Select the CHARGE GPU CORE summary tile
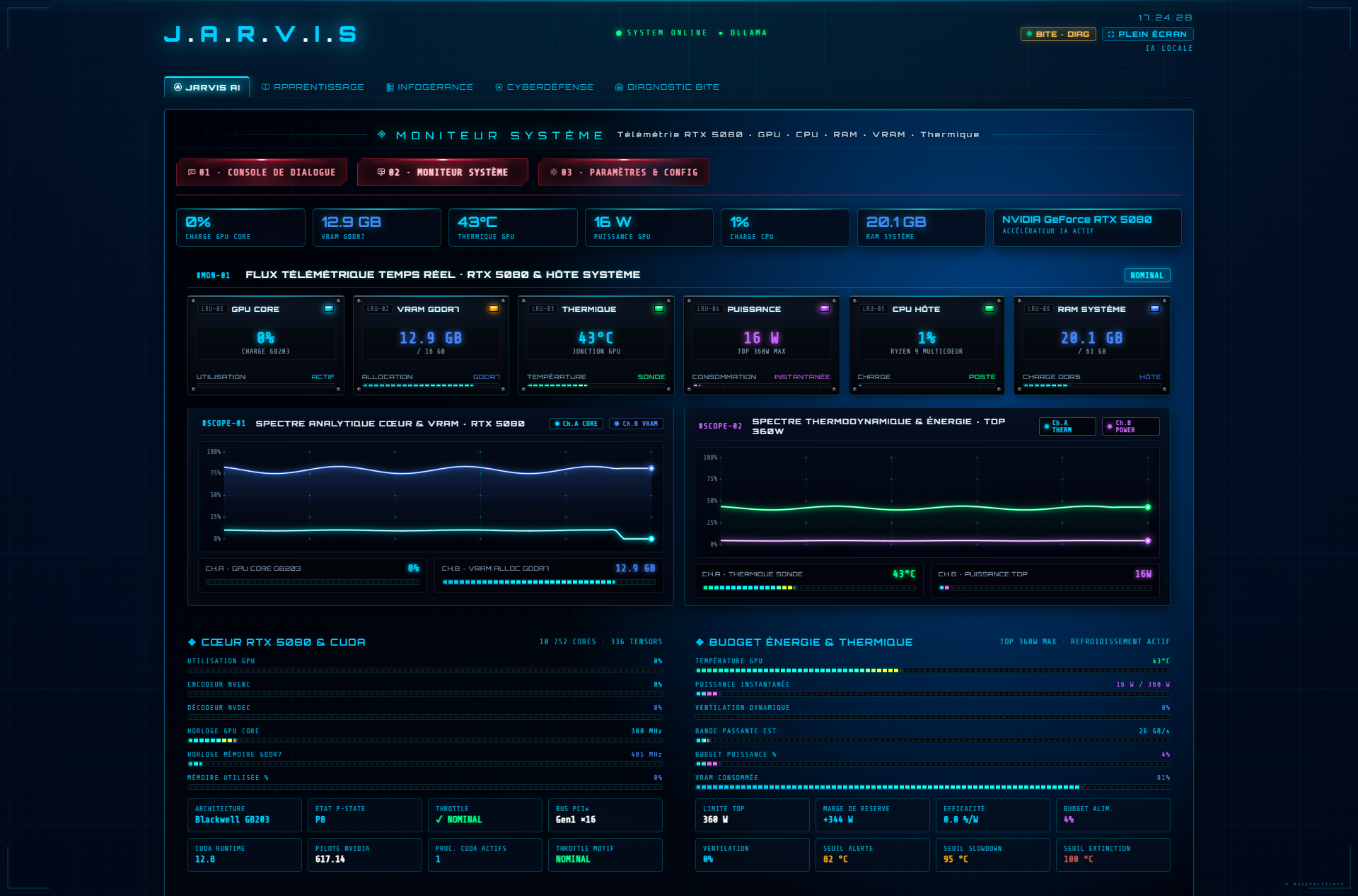The height and width of the screenshot is (896, 1358). click(240, 228)
